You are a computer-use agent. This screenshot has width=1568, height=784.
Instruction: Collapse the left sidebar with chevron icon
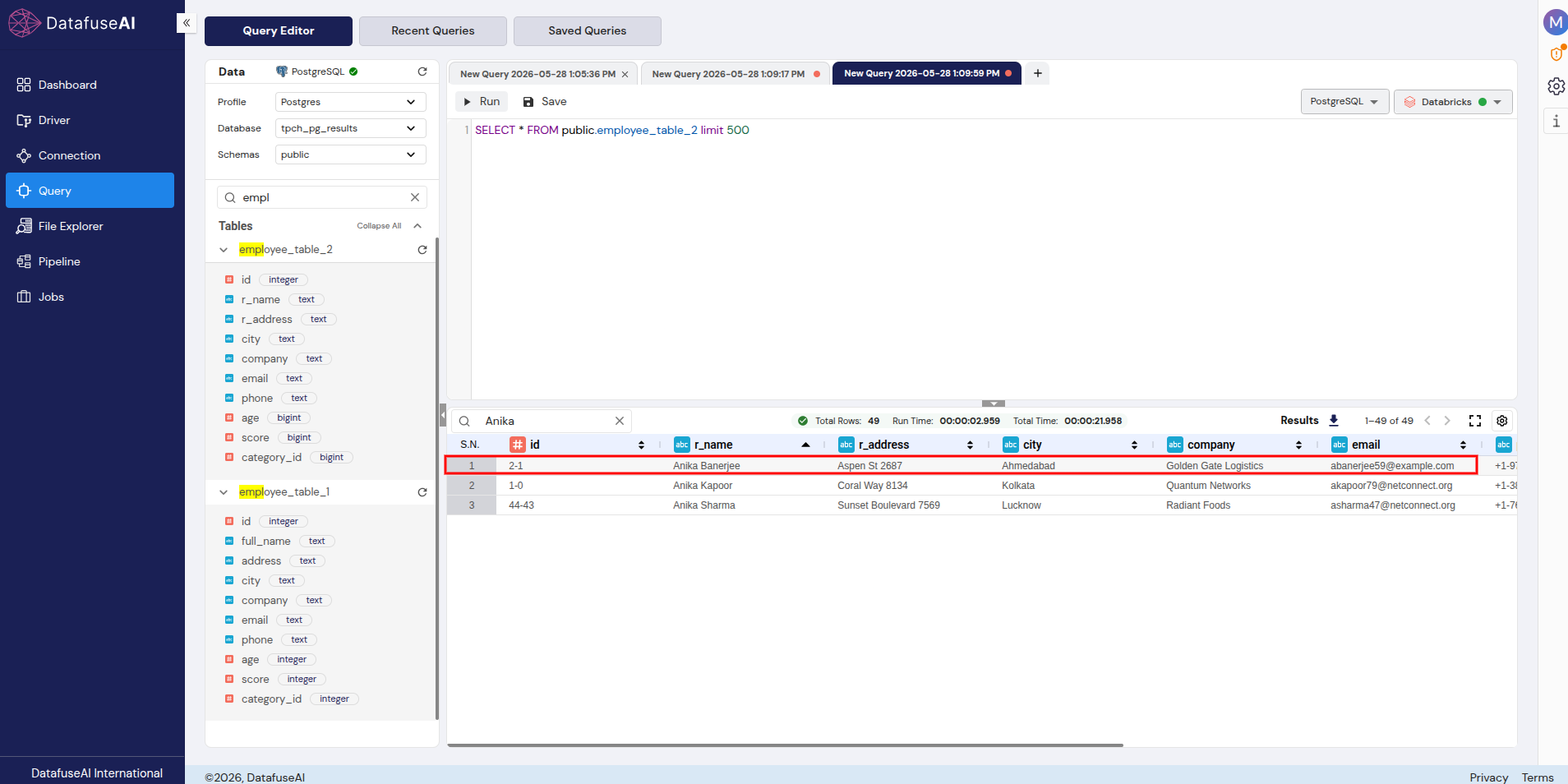click(x=187, y=23)
